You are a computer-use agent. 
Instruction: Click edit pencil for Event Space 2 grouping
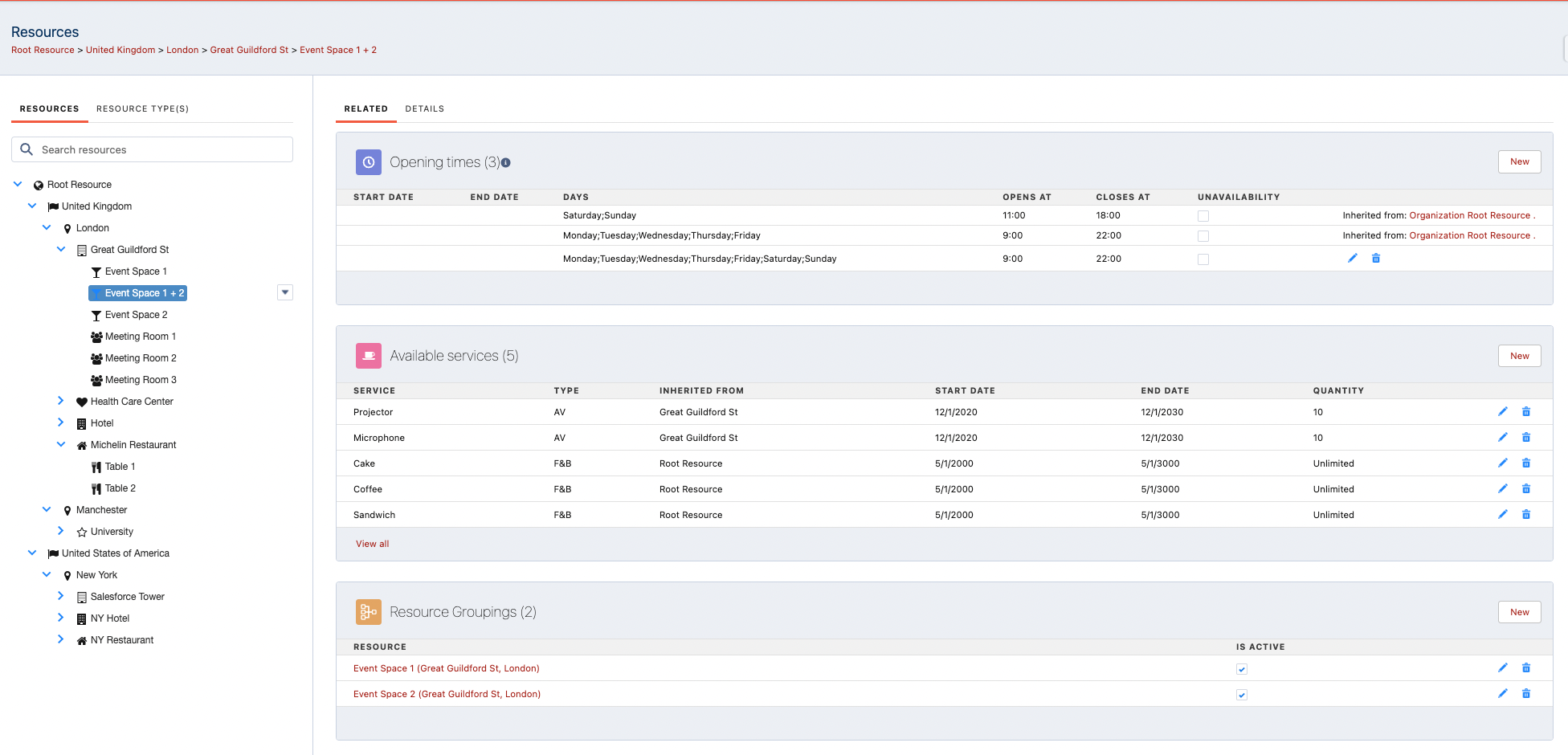pos(1502,694)
